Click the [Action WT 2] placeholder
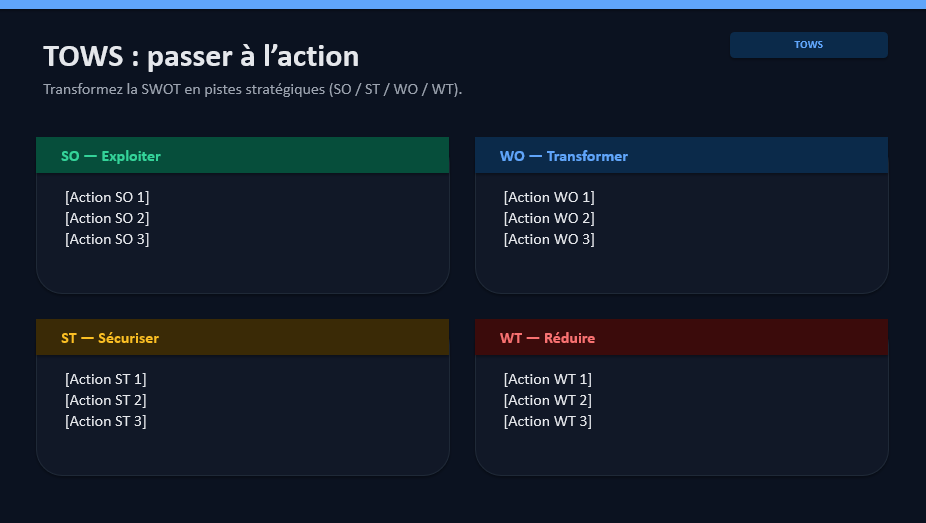Image resolution: width=926 pixels, height=523 pixels. click(548, 400)
